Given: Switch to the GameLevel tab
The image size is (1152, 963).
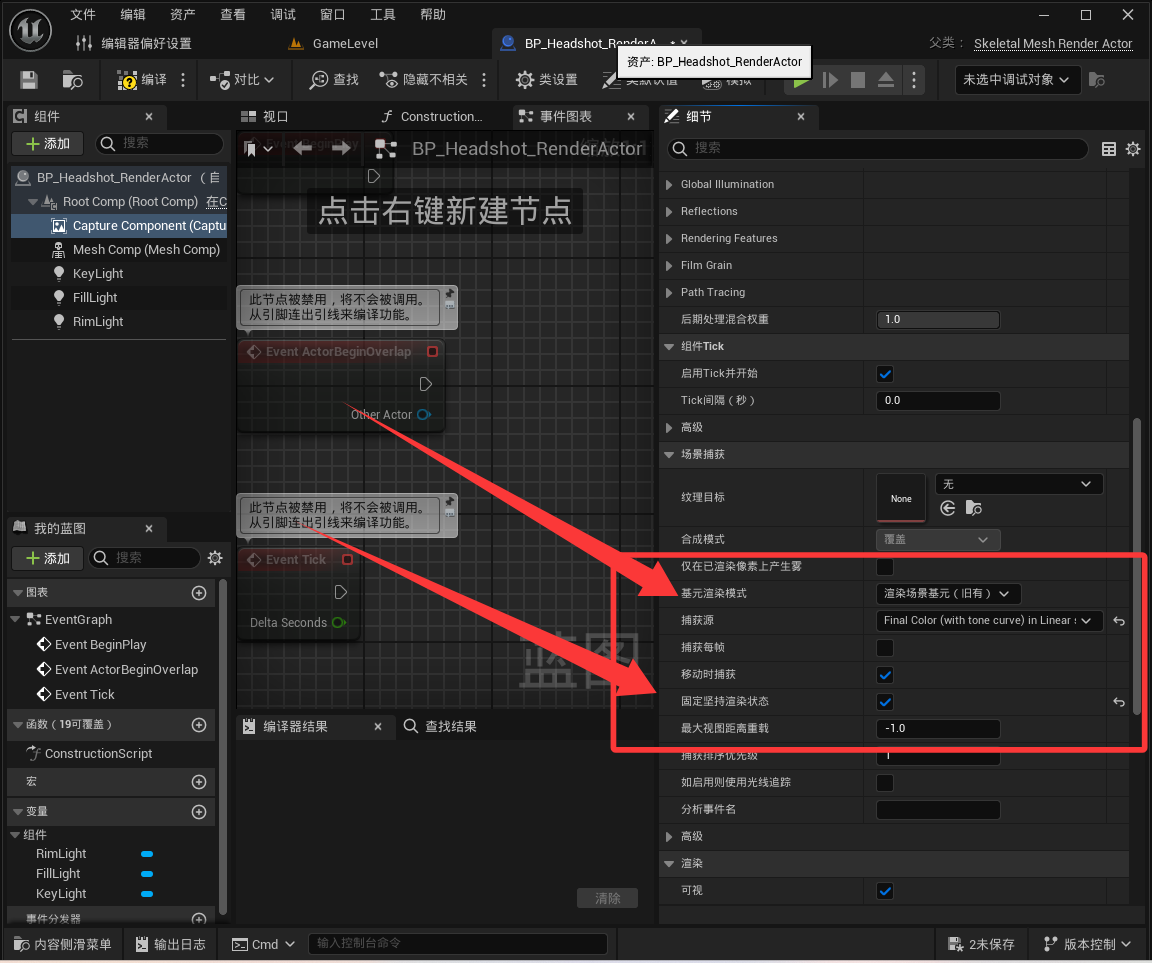Looking at the screenshot, I should coord(334,43).
